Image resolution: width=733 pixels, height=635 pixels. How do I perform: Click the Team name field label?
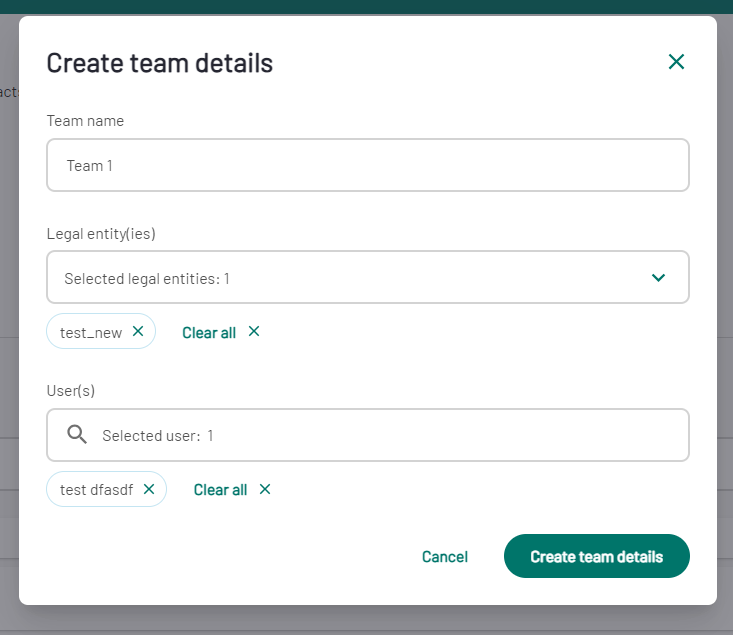point(85,121)
